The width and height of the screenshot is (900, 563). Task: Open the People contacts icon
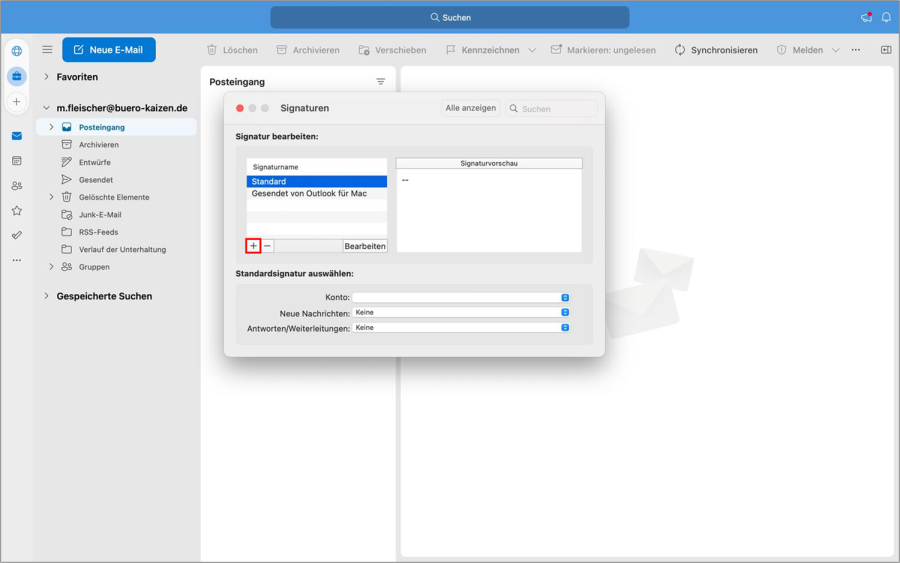17,186
